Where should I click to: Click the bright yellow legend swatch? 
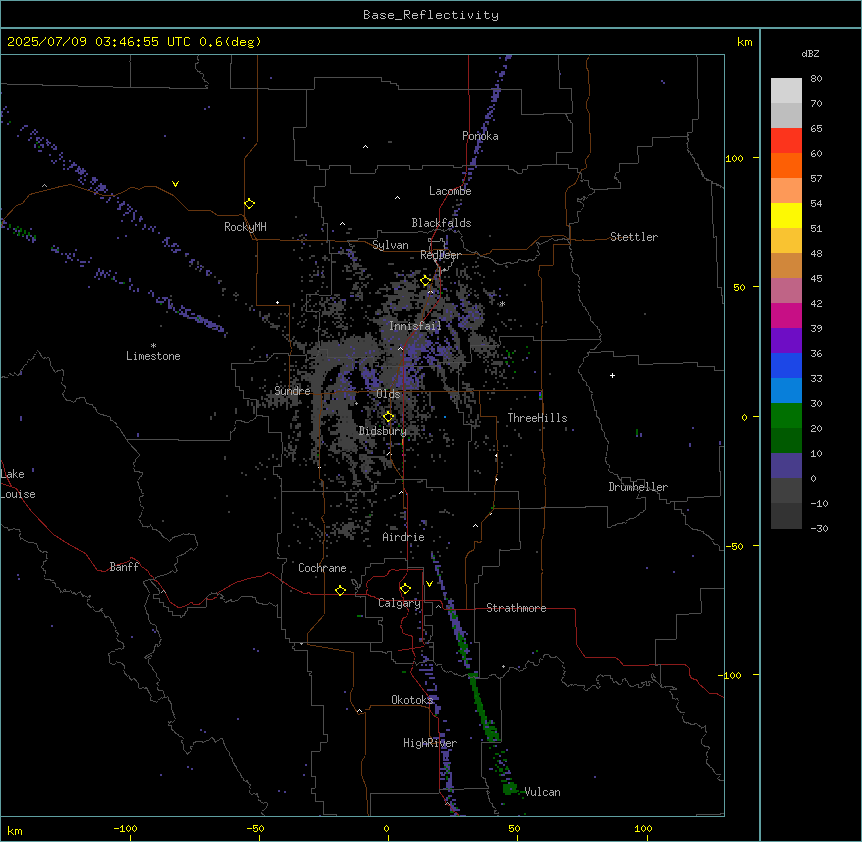tap(786, 215)
